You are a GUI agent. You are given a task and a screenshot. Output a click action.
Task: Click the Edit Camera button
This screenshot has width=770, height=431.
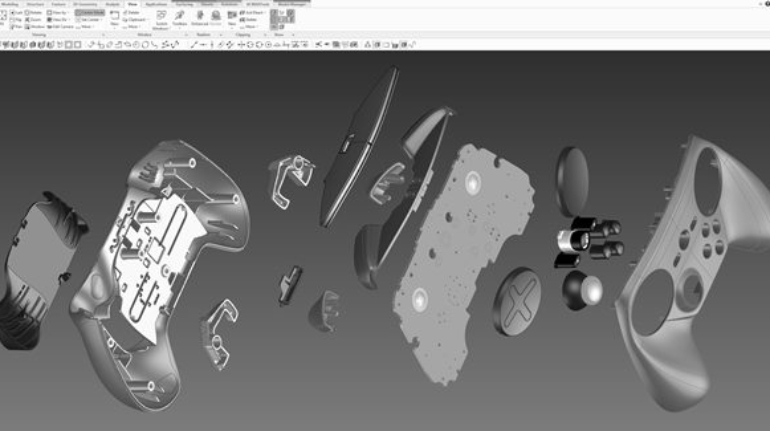(60, 27)
